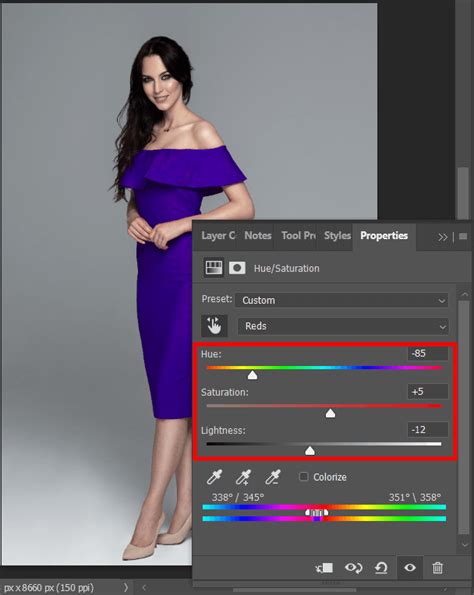The width and height of the screenshot is (474, 595).
Task: Click the Hue value field showing -85
Action: [428, 354]
